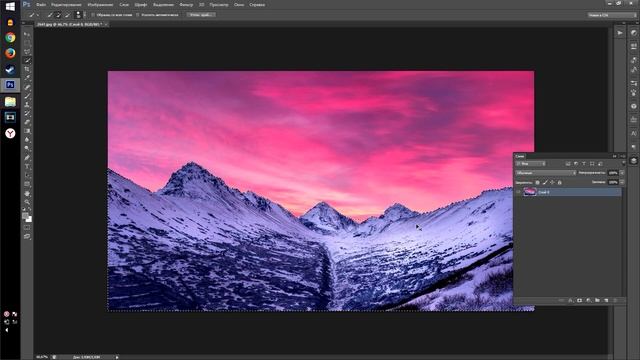Viewport: 640px width, 360px height.
Task: Open the tool preset picker in options bar
Action: (x=34, y=15)
